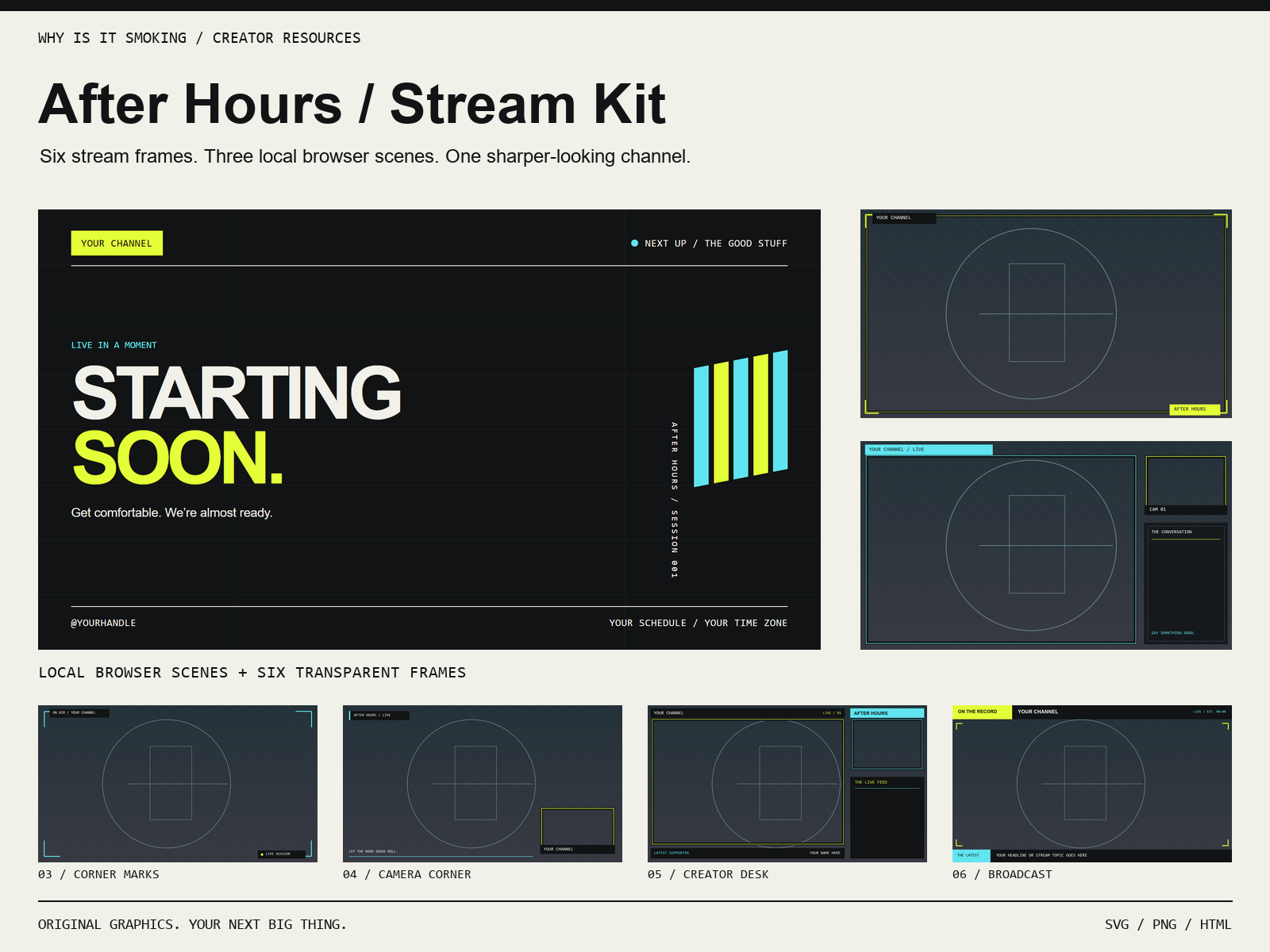This screenshot has width=1270, height=952.
Task: Click the cyan dot before NEXT UP
Action: (x=634, y=244)
